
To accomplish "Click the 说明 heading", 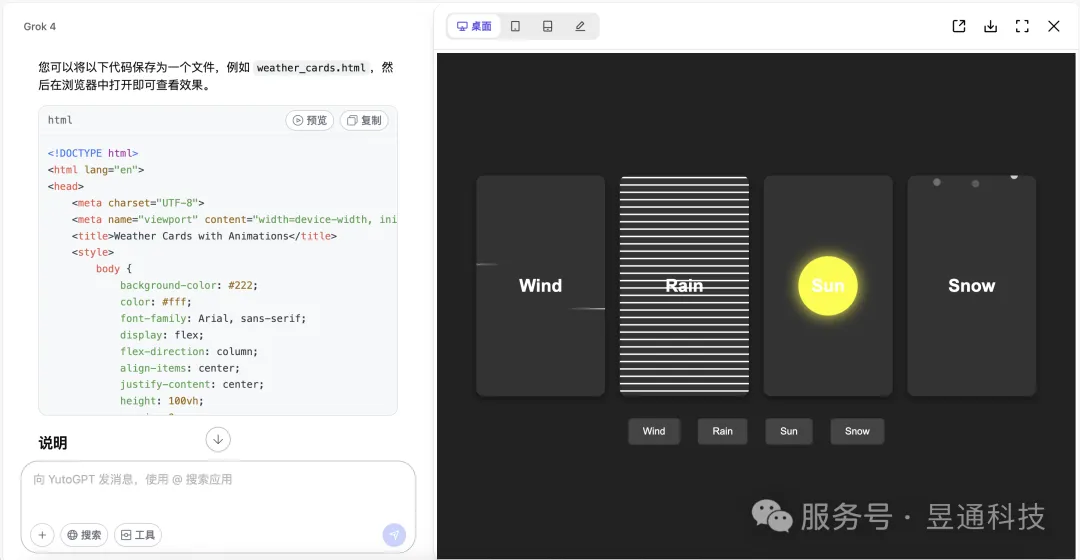I will click(53, 443).
